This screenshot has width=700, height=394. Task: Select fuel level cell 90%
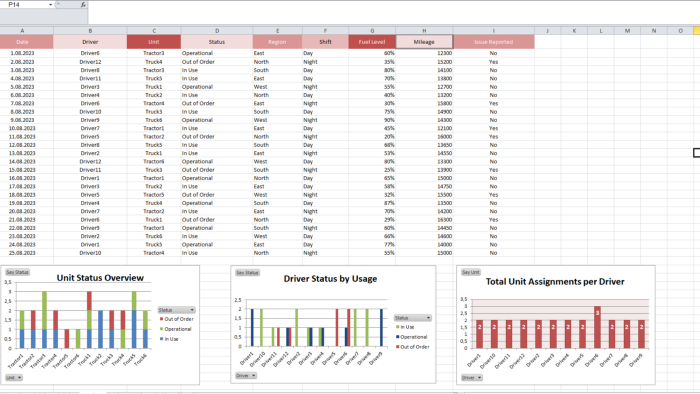(371, 120)
